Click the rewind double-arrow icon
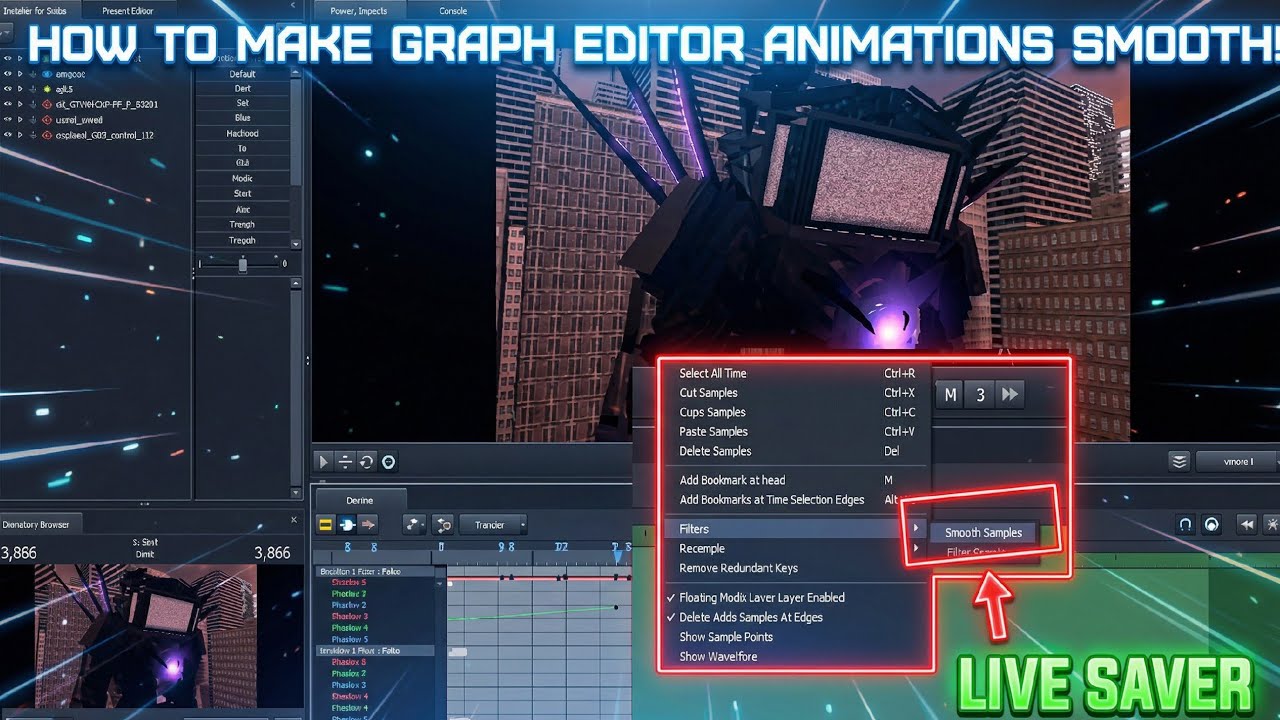1280x720 pixels. [x=1247, y=524]
